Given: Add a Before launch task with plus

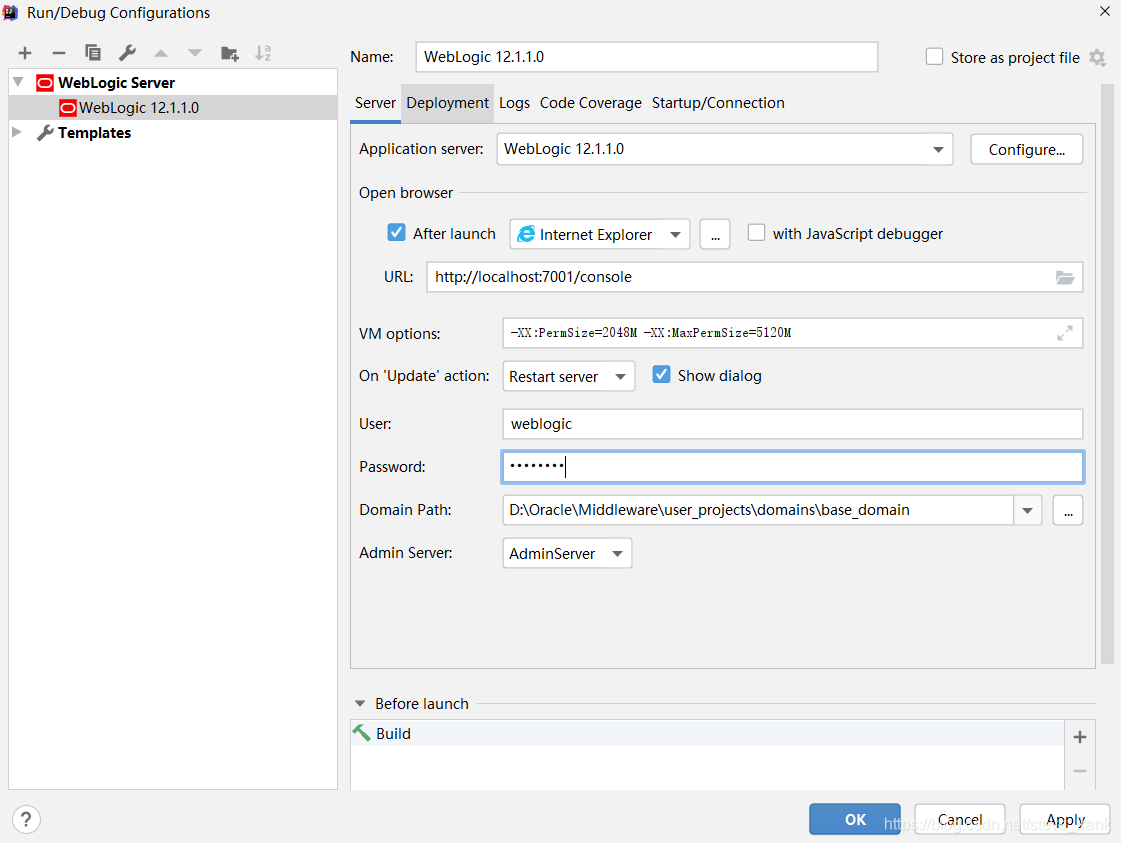Looking at the screenshot, I should (x=1080, y=737).
